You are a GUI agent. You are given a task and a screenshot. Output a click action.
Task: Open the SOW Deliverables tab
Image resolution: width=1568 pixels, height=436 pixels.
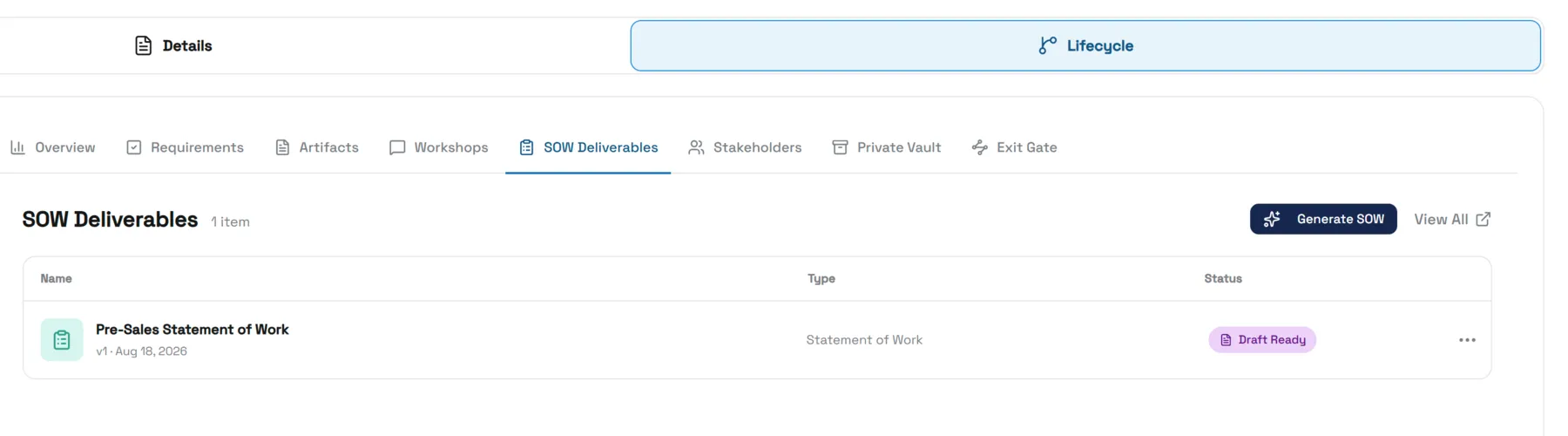[x=588, y=147]
